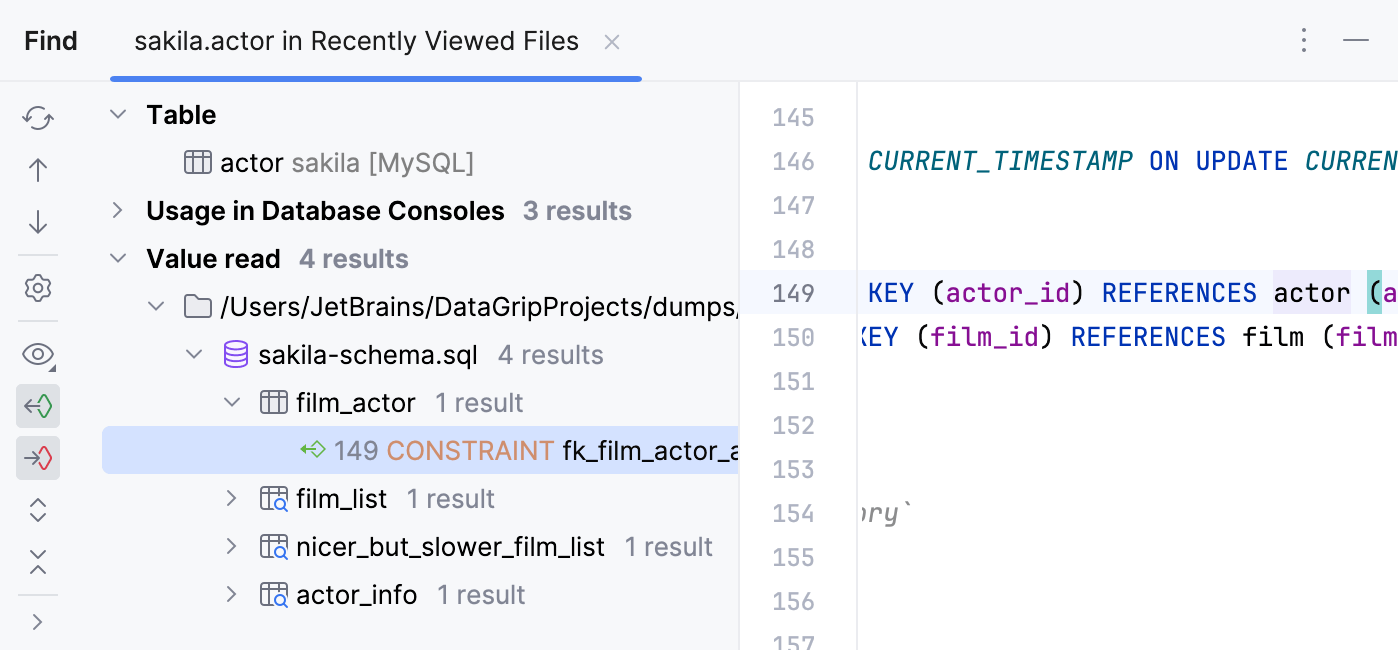Click the Collapse All icon
The height and width of the screenshot is (650, 1398).
pos(38,561)
